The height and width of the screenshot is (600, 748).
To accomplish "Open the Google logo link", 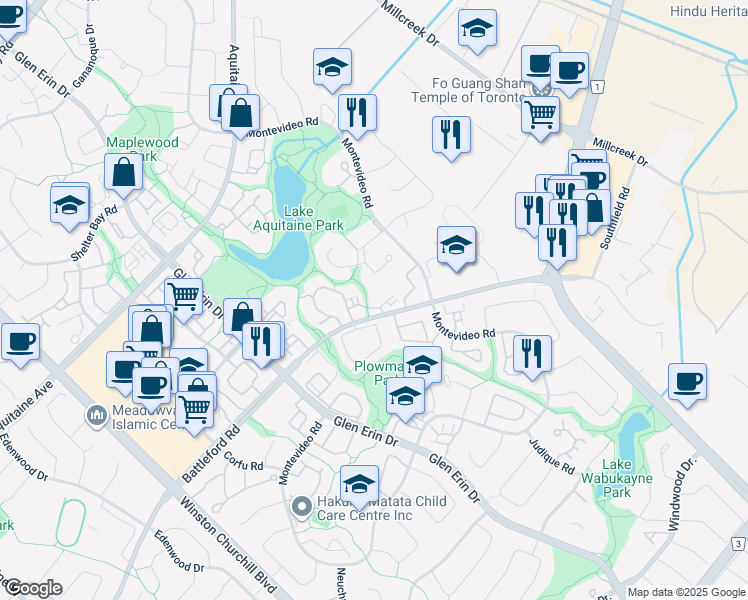I will [33, 588].
